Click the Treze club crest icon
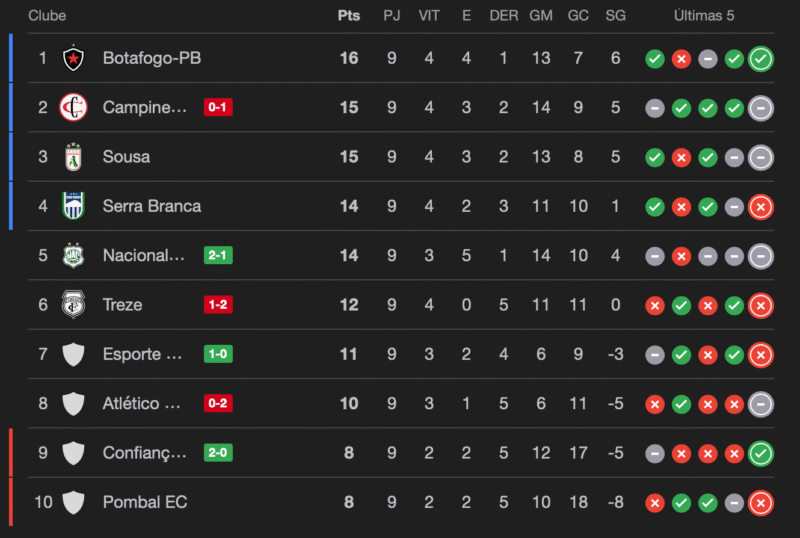Screen dimensions: 800x538 72,304
